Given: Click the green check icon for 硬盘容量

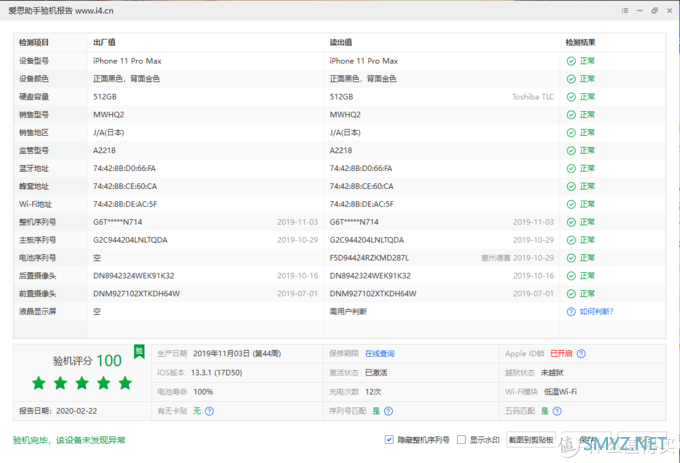Looking at the screenshot, I should (x=571, y=97).
